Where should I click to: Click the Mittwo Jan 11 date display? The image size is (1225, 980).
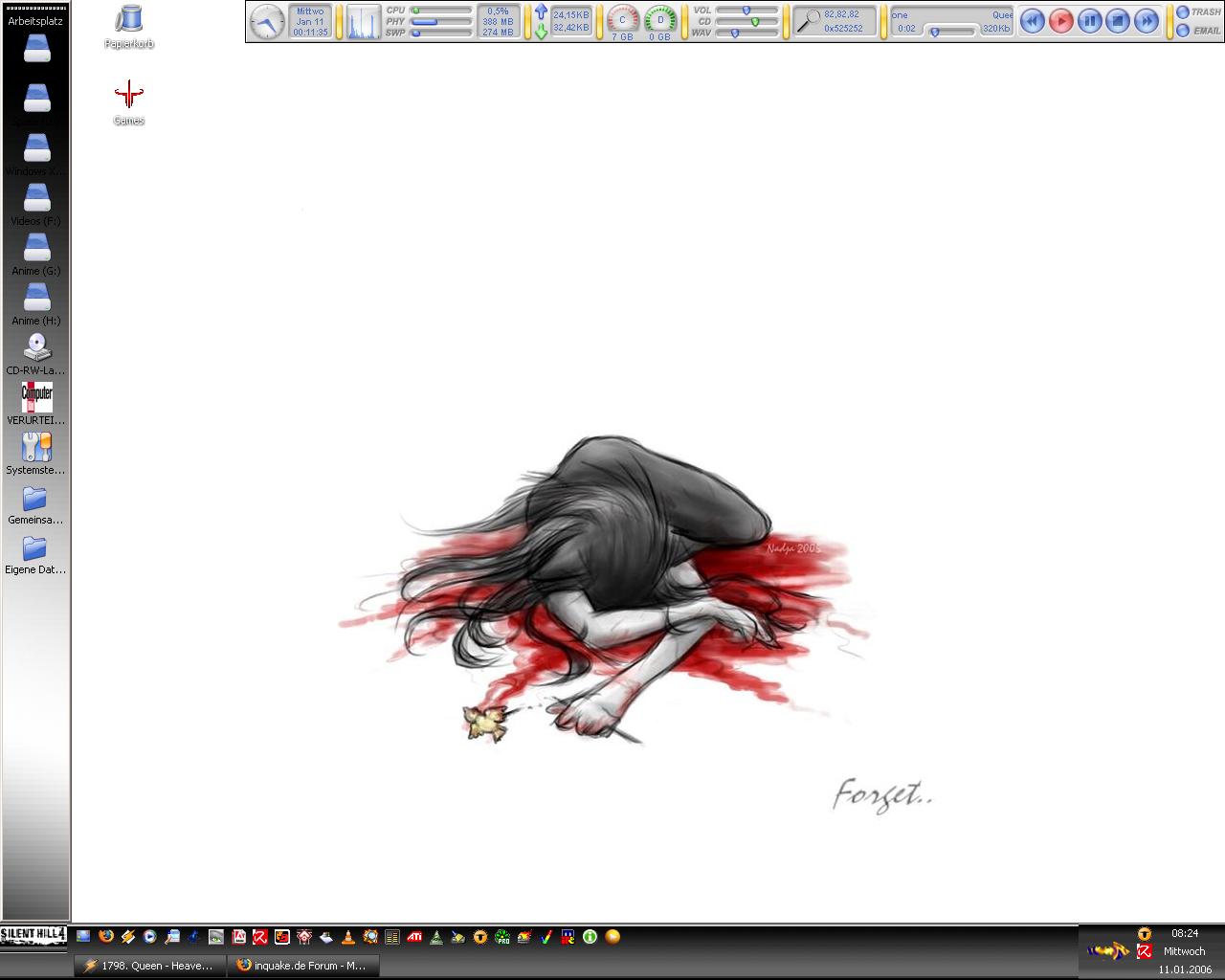310,21
